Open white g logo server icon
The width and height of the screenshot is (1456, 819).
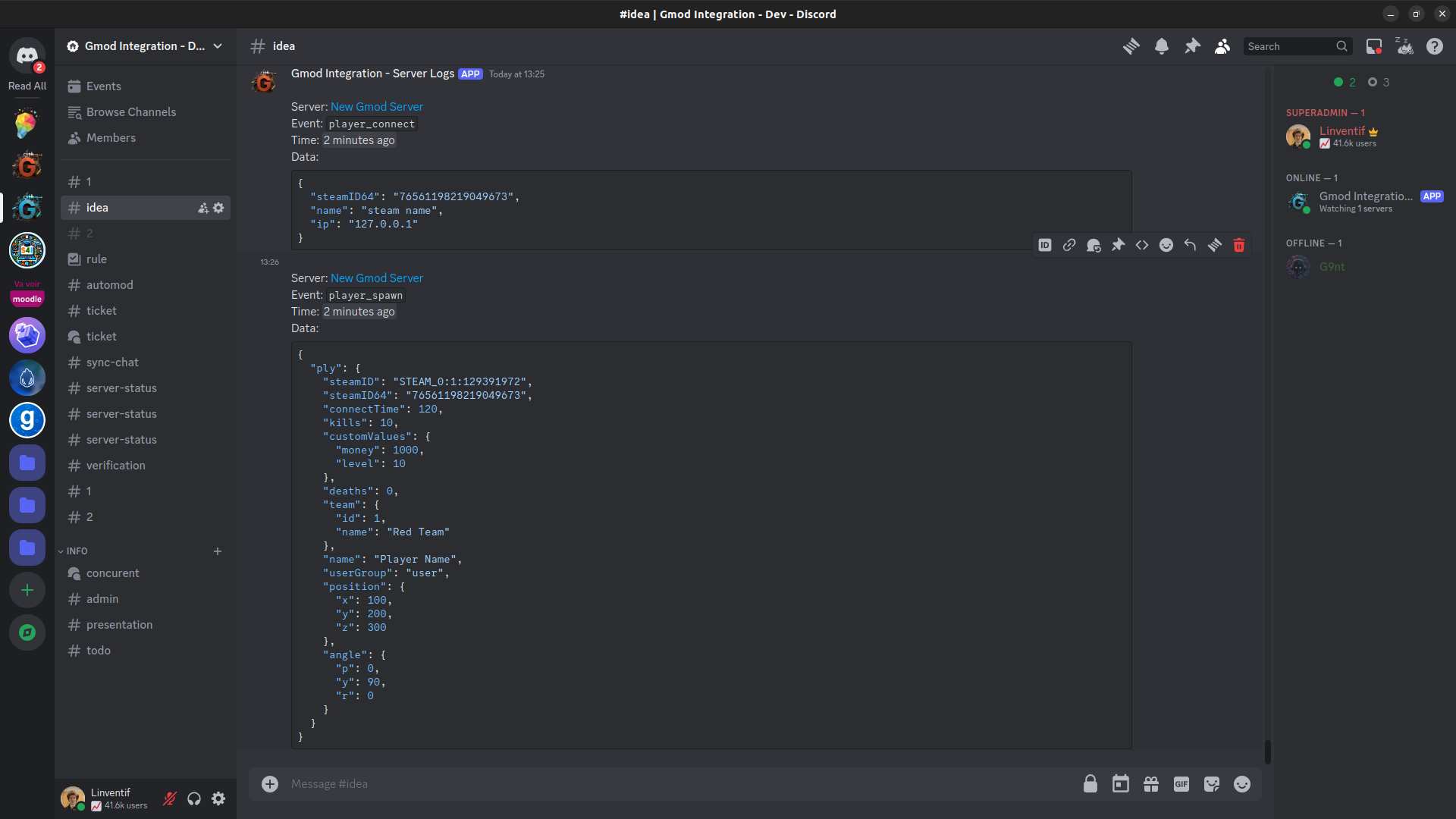27,420
